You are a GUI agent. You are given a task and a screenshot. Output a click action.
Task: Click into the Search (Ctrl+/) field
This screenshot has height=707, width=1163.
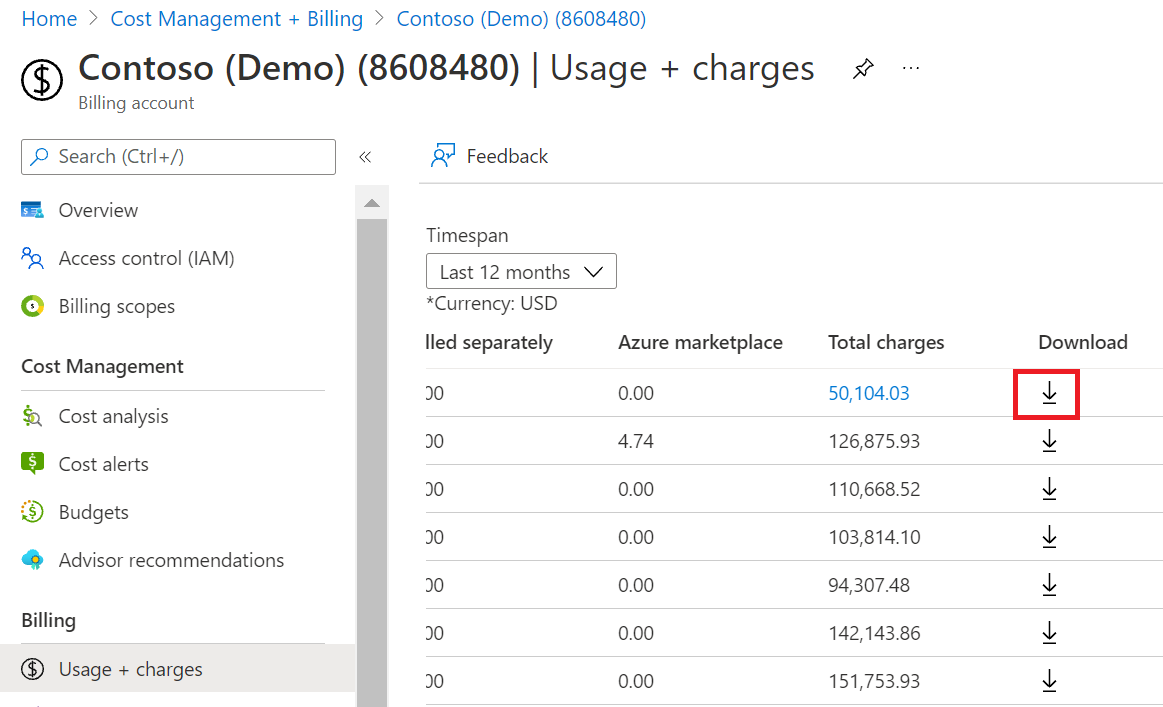pyautogui.click(x=178, y=157)
